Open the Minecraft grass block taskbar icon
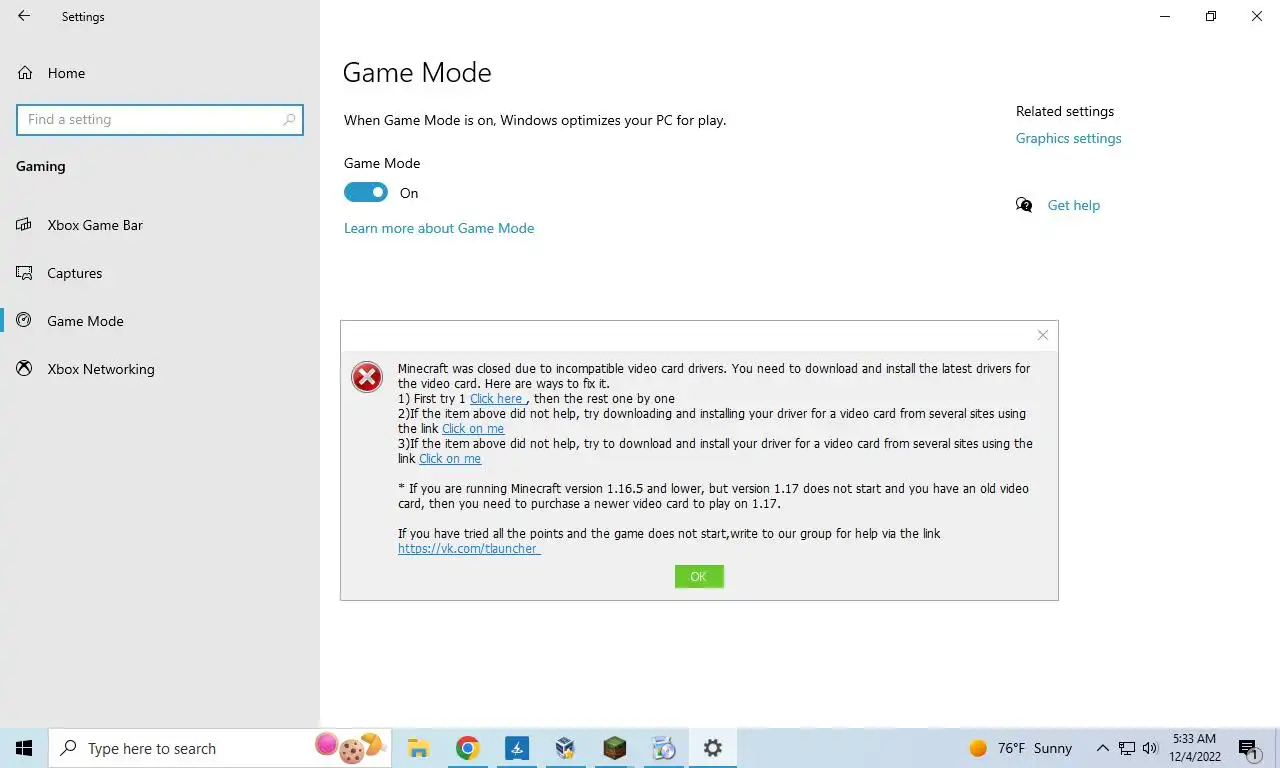The width and height of the screenshot is (1280, 768). (614, 748)
